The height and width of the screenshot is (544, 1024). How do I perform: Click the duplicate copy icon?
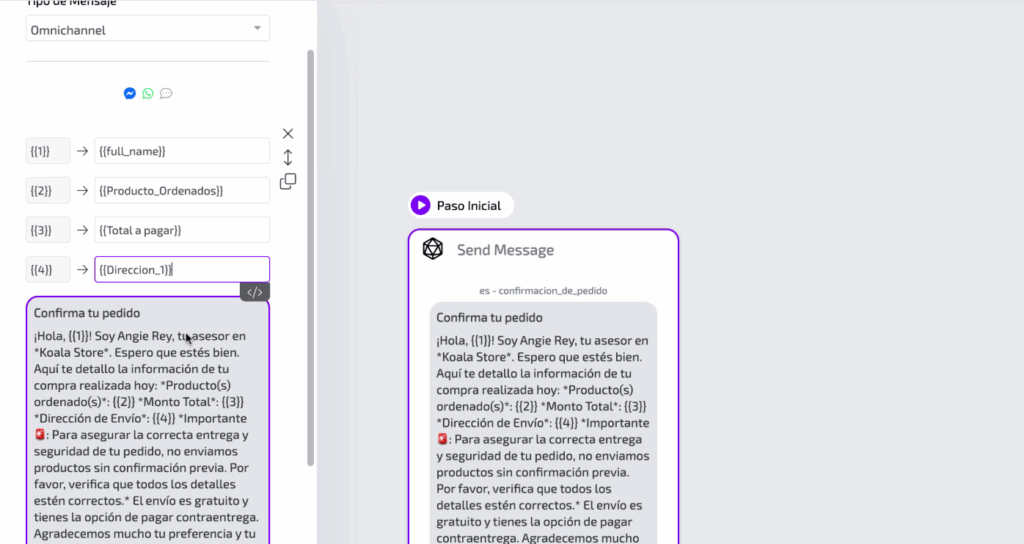[288, 181]
